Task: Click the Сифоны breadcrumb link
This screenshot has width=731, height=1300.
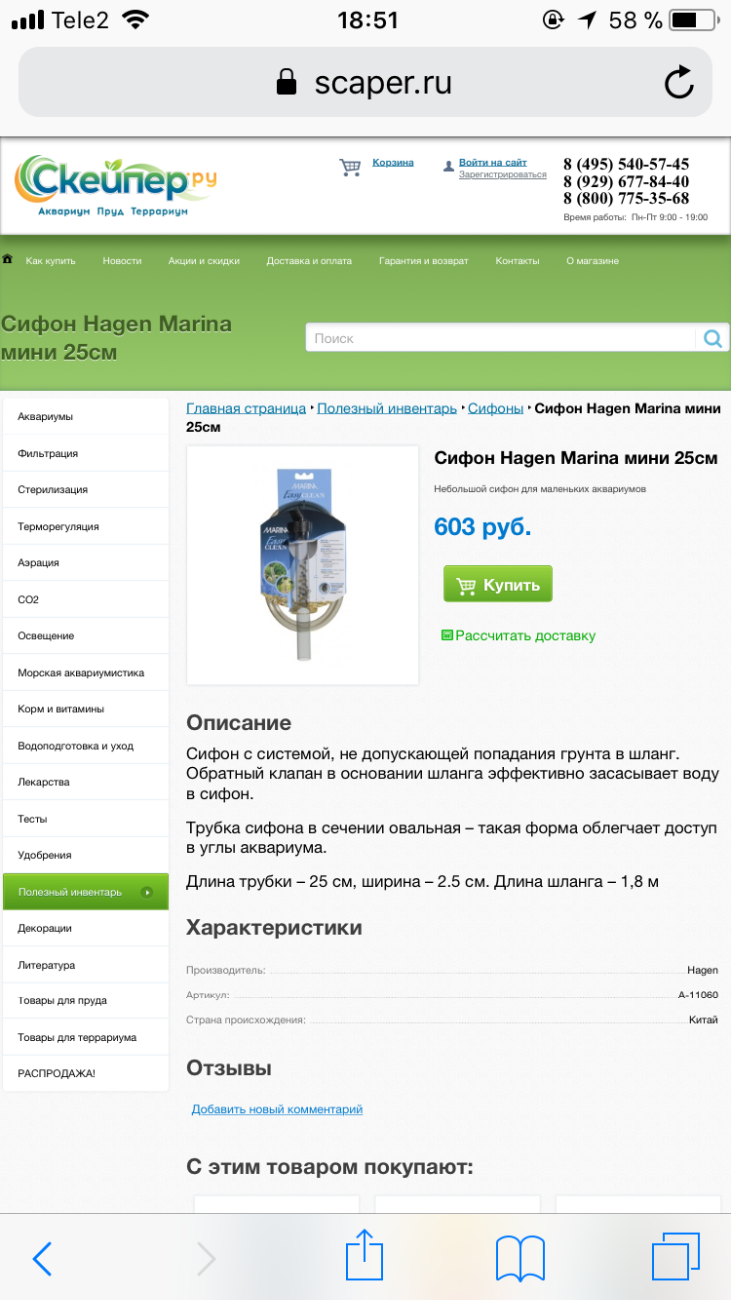Action: pos(496,408)
